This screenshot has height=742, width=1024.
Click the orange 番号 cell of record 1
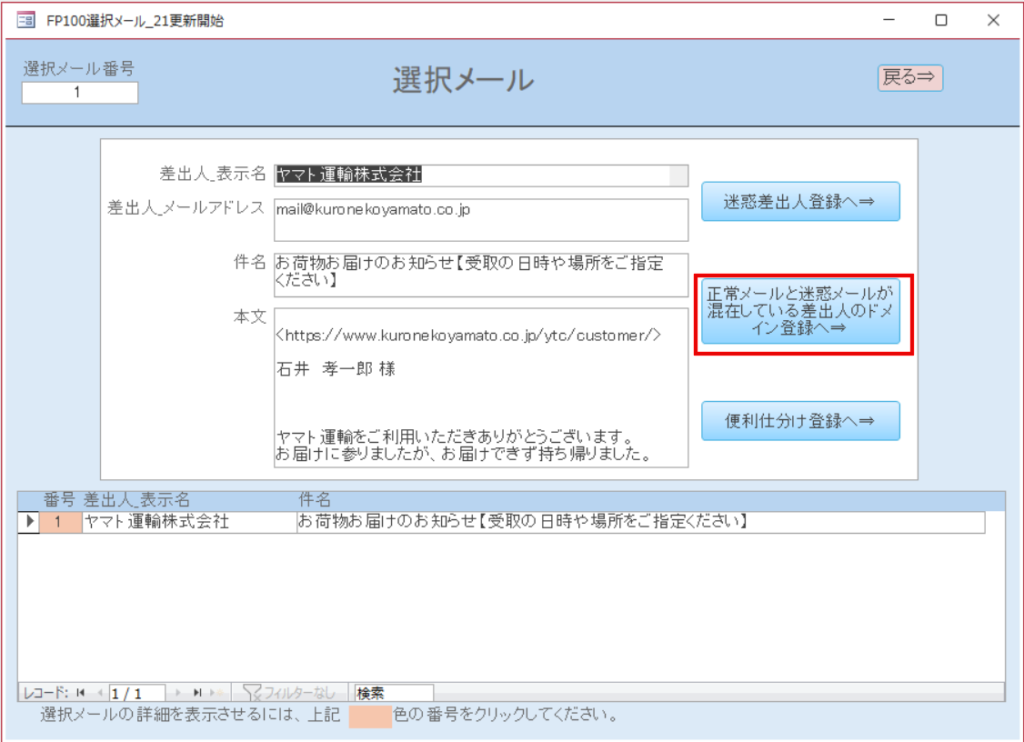click(x=58, y=522)
